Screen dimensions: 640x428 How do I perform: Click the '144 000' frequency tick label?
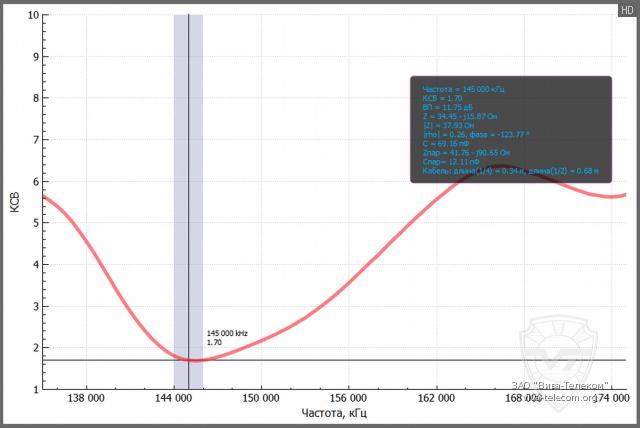(173, 398)
